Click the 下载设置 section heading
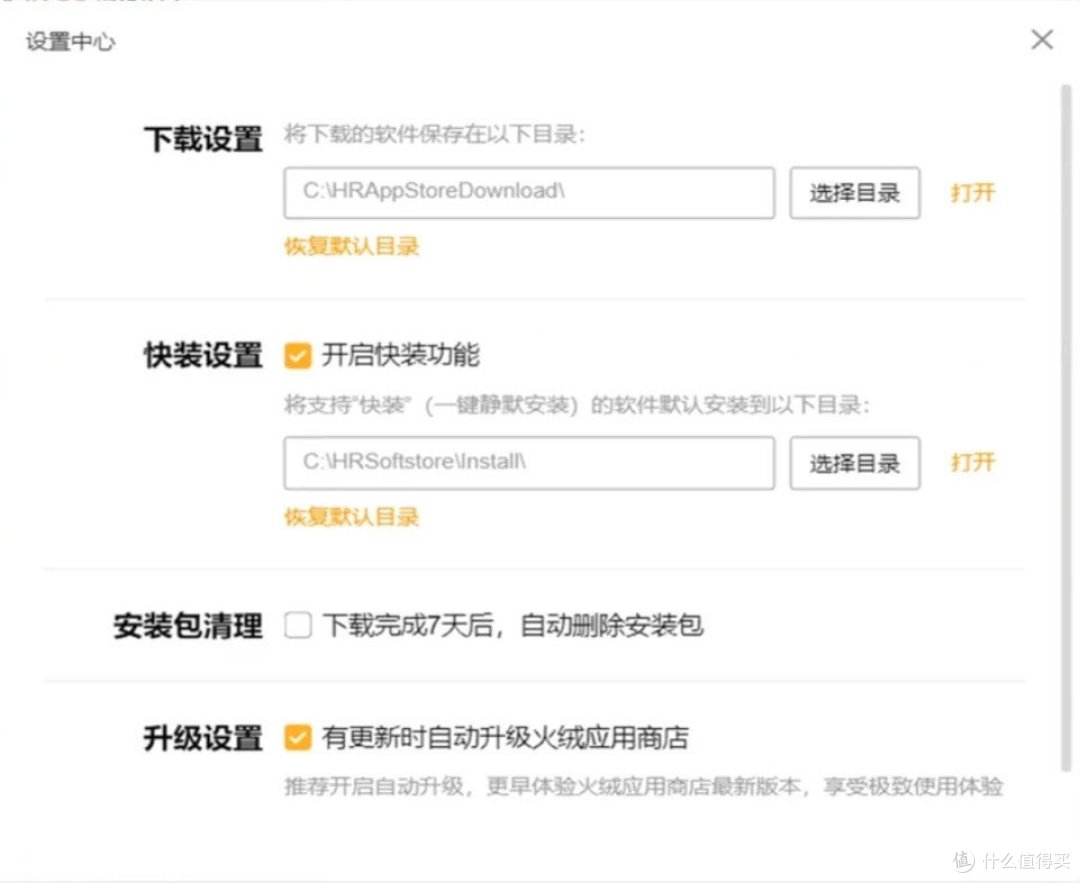The image size is (1080, 883). [202, 141]
